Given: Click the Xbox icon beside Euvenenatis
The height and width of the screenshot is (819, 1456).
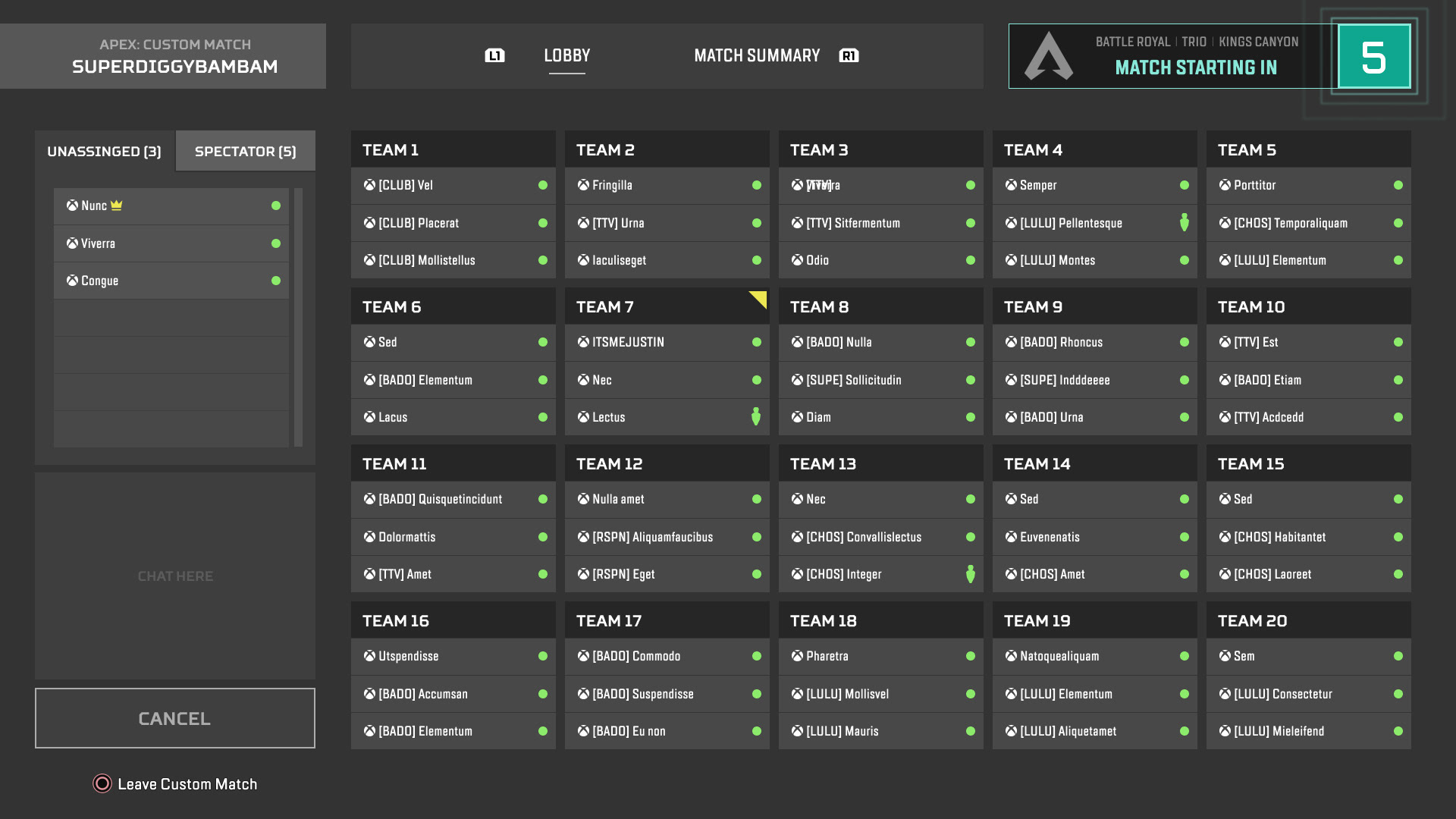Looking at the screenshot, I should (1011, 537).
